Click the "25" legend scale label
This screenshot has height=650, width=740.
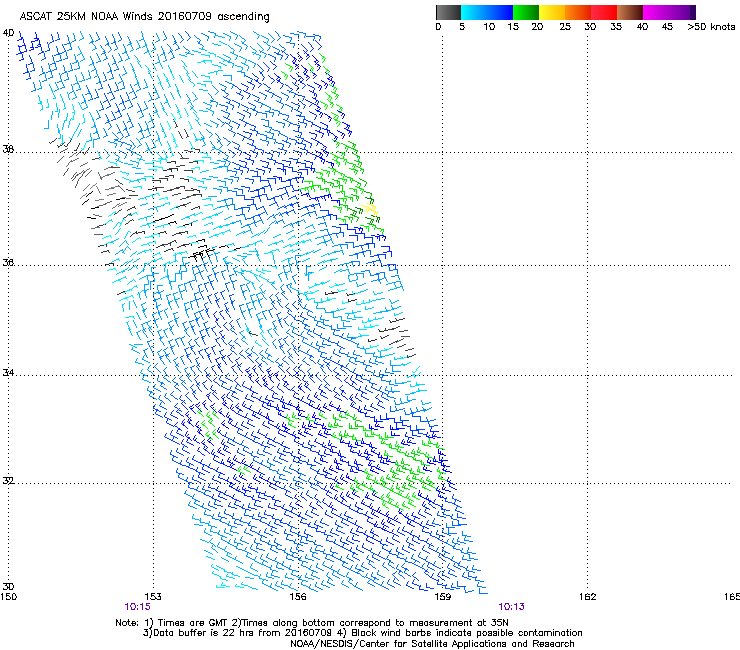tap(565, 27)
